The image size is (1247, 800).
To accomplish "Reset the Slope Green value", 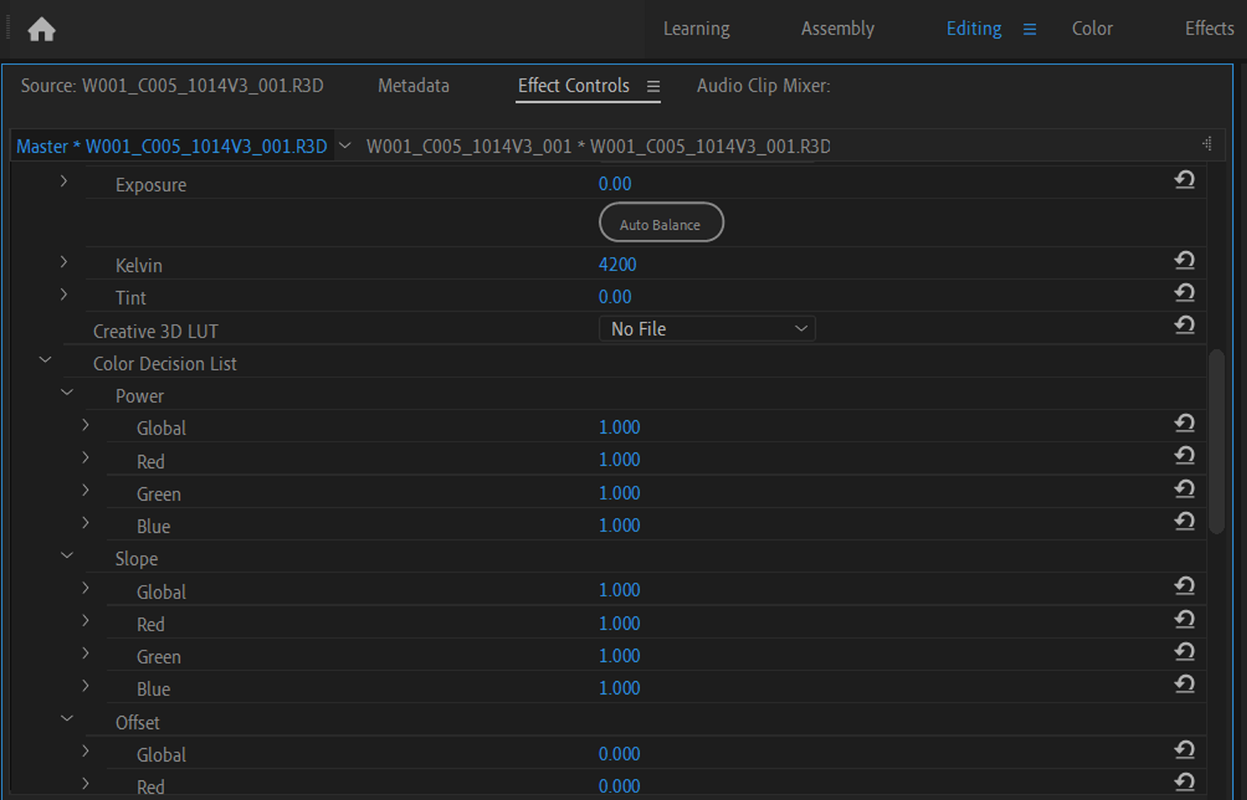I will [1185, 652].
